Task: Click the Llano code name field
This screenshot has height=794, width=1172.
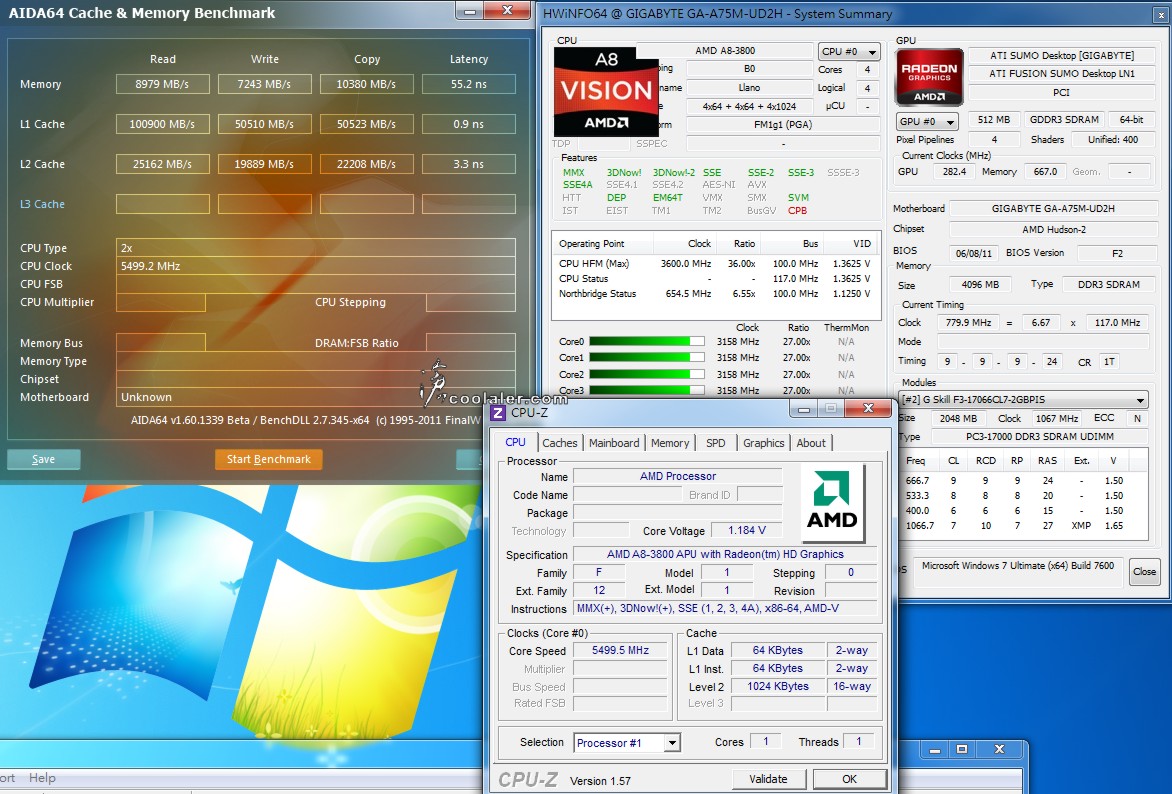Action: (x=749, y=87)
